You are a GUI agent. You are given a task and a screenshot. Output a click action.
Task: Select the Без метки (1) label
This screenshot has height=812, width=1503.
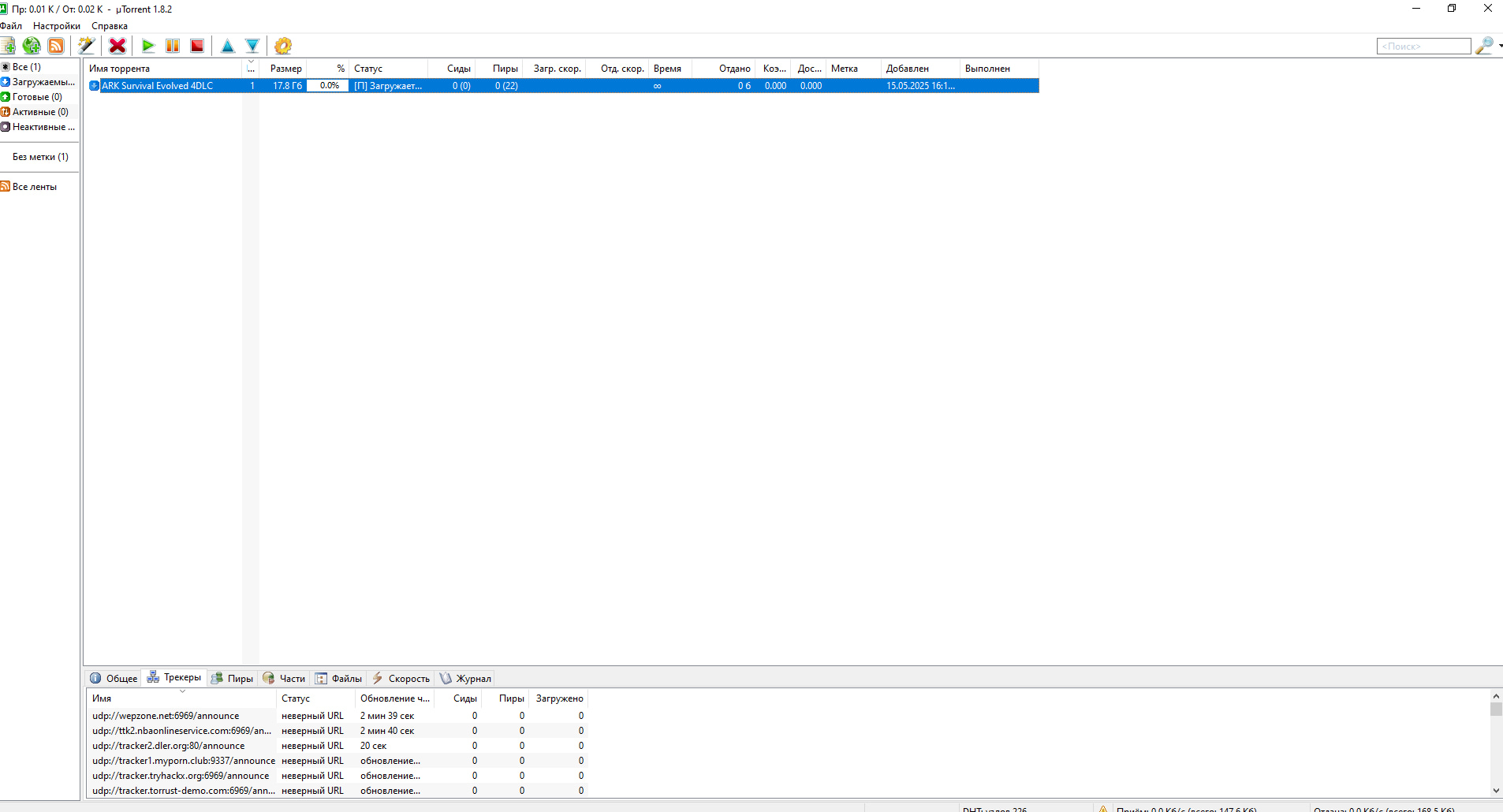click(x=40, y=157)
